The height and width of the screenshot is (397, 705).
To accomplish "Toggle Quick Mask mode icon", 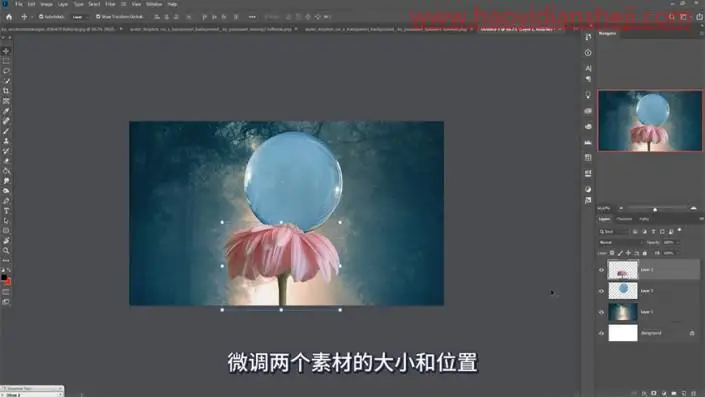I will 6,292.
